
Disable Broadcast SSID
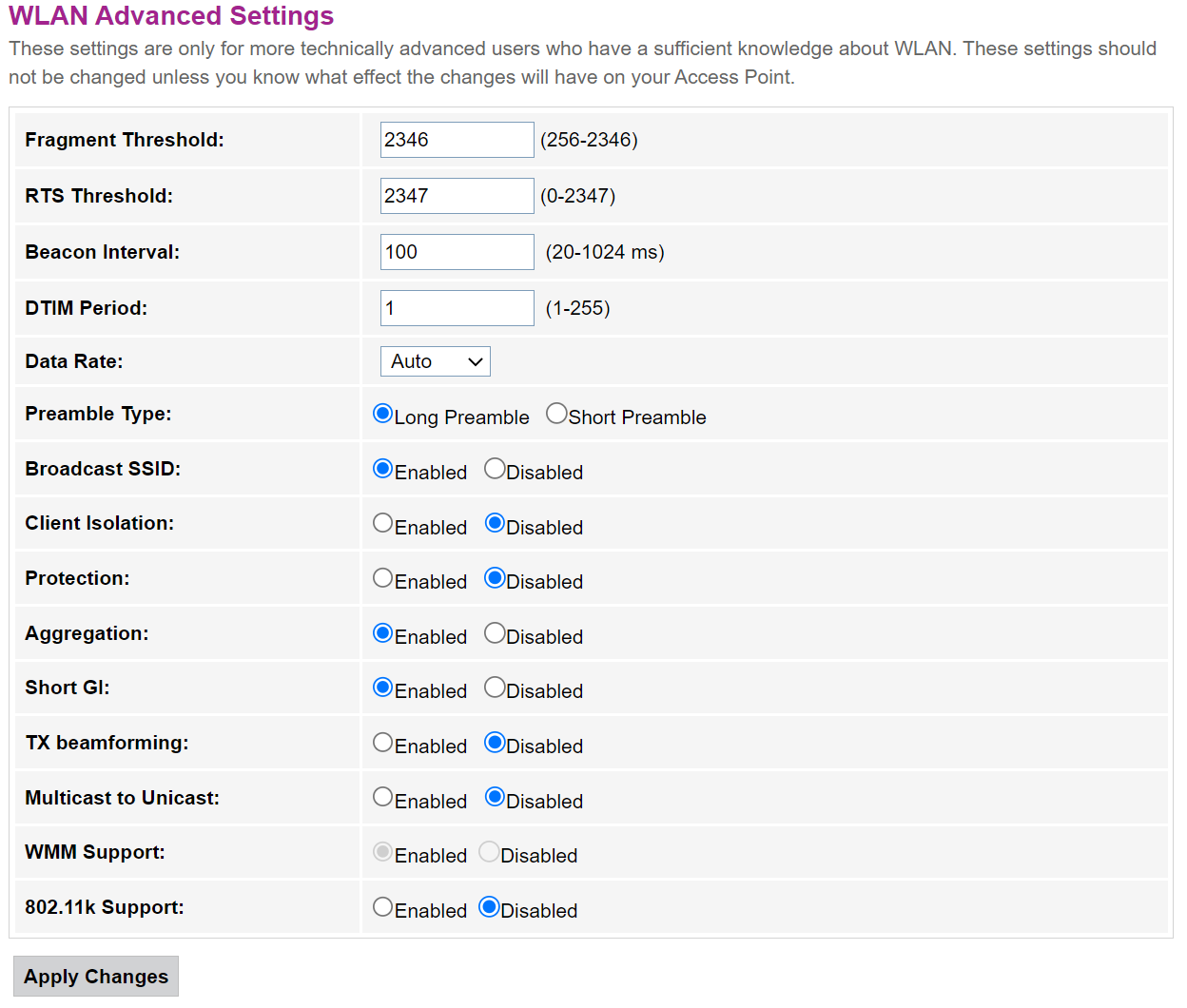pyautogui.click(x=495, y=469)
